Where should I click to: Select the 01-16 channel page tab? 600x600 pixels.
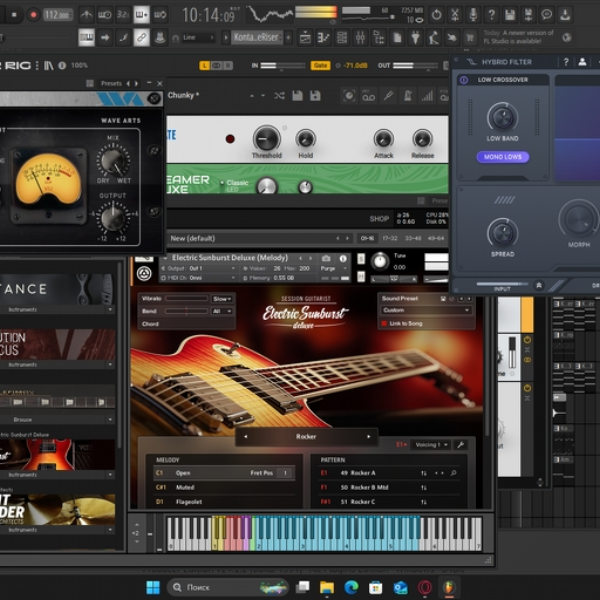367,238
